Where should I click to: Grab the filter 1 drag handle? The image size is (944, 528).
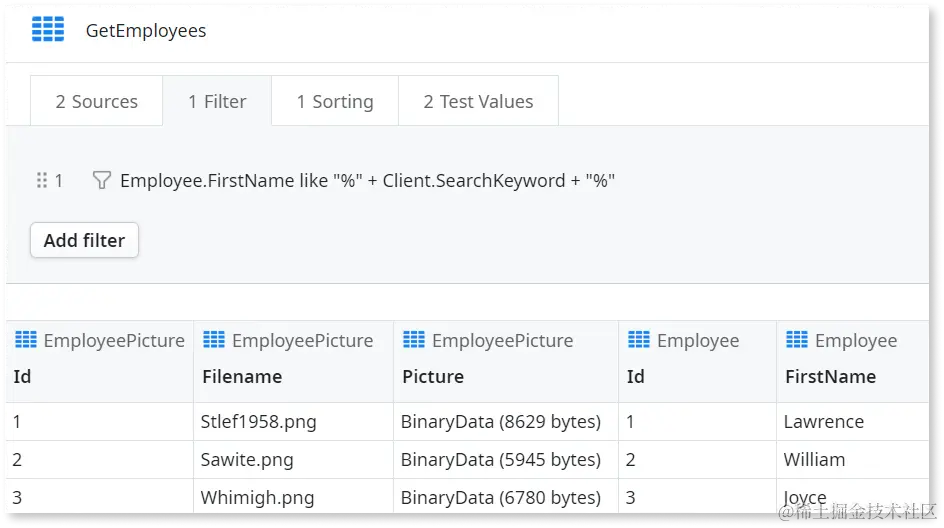tap(42, 180)
